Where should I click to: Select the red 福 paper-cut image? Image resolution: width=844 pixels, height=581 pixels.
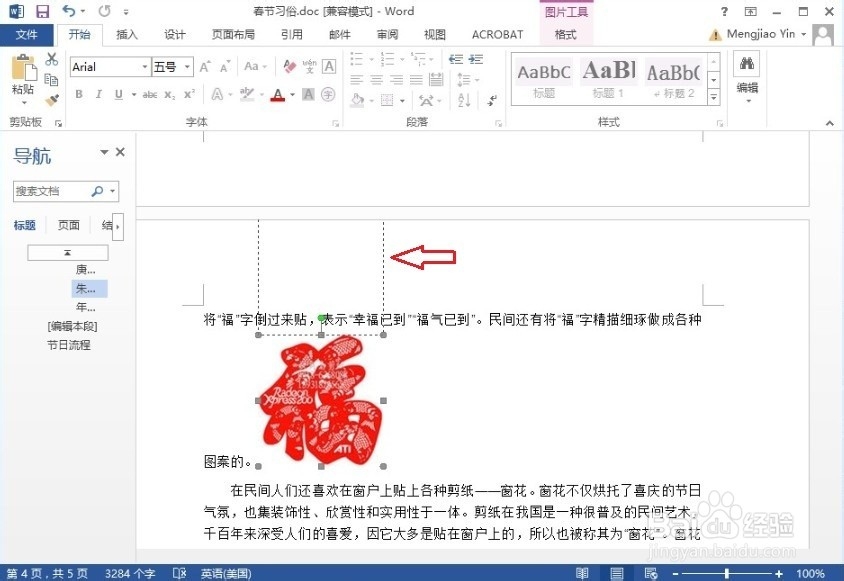[321, 400]
